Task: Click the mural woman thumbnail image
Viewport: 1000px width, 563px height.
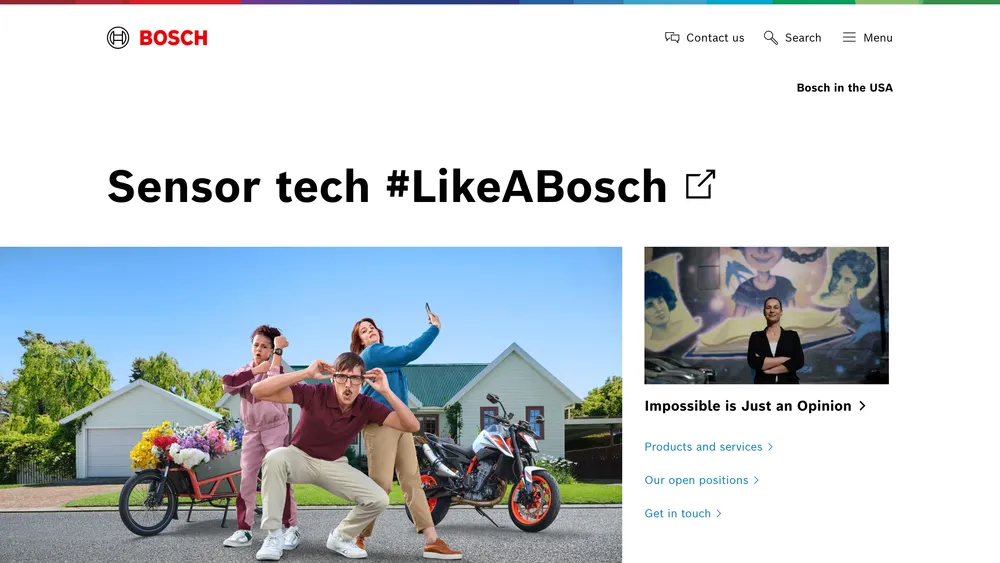Action: coord(766,316)
